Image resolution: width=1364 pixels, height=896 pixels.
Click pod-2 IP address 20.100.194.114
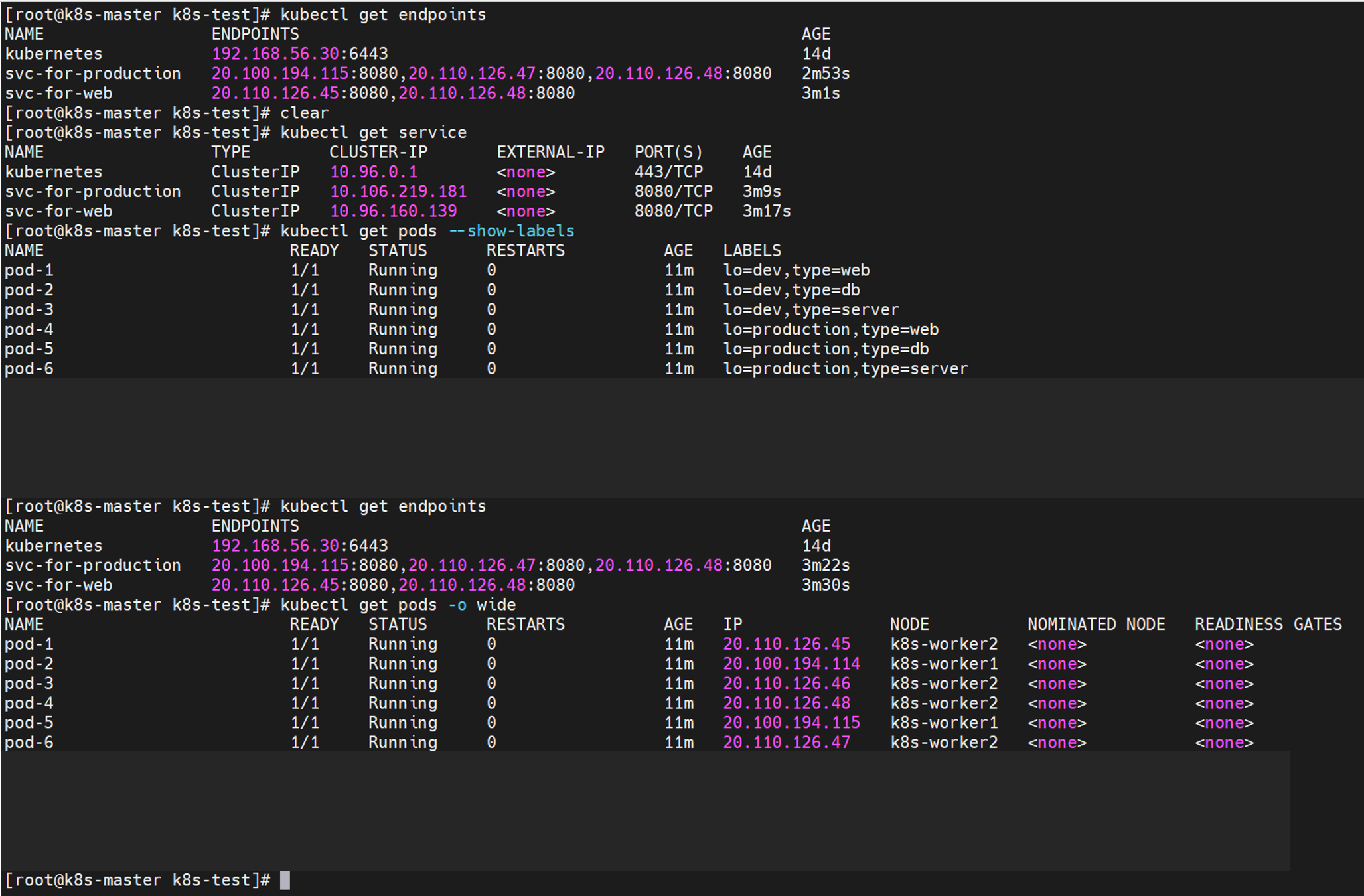pyautogui.click(x=791, y=664)
